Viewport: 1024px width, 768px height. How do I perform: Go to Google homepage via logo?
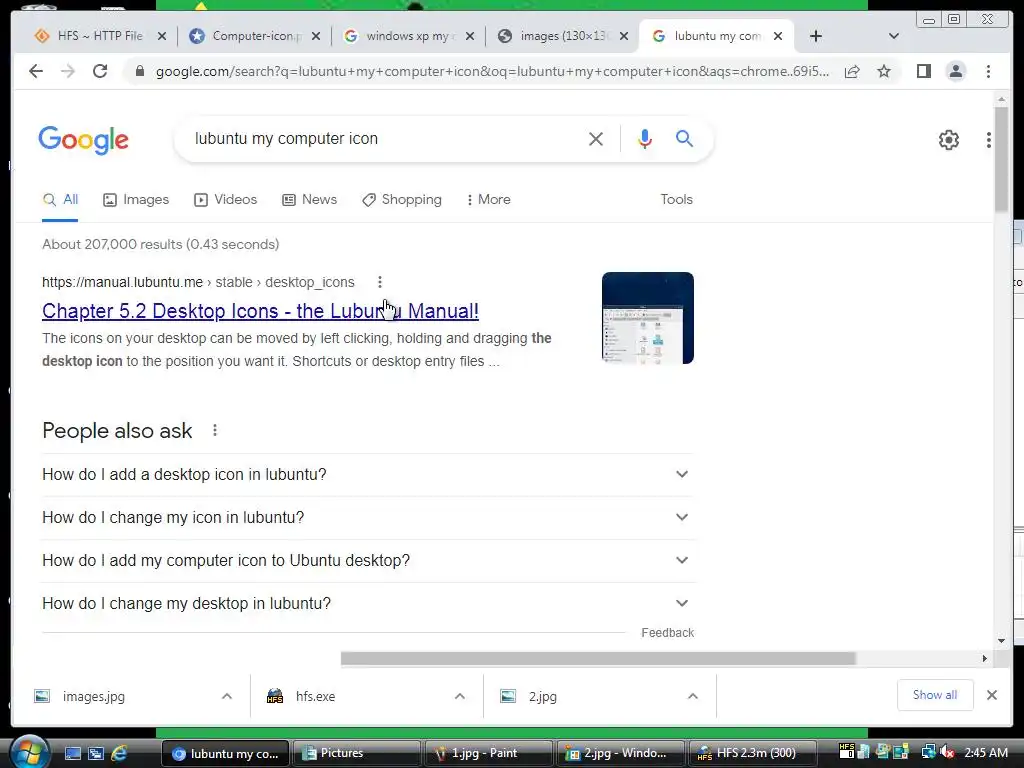[x=84, y=140]
